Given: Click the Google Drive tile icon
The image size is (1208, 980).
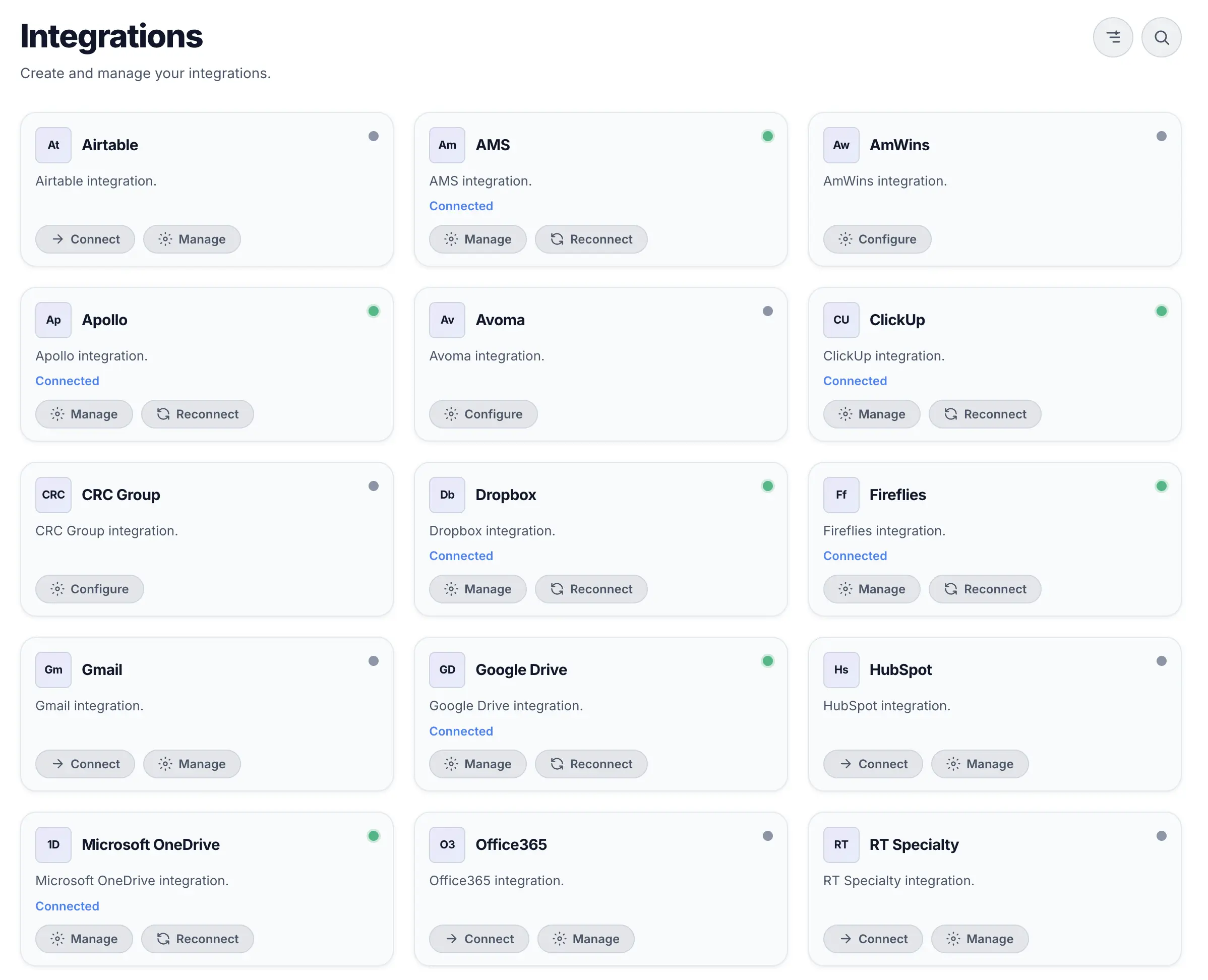Looking at the screenshot, I should point(447,669).
